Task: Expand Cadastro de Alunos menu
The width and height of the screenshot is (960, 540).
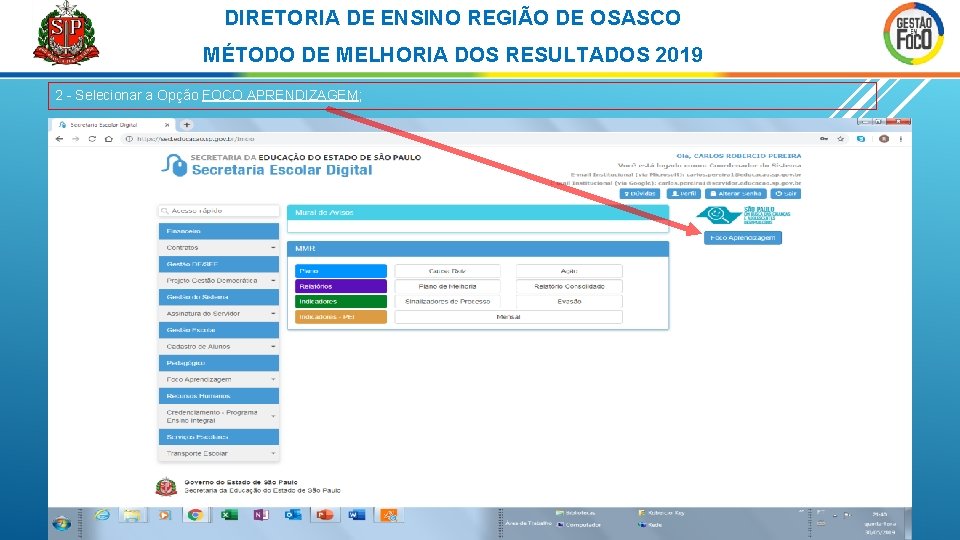Action: [219, 347]
